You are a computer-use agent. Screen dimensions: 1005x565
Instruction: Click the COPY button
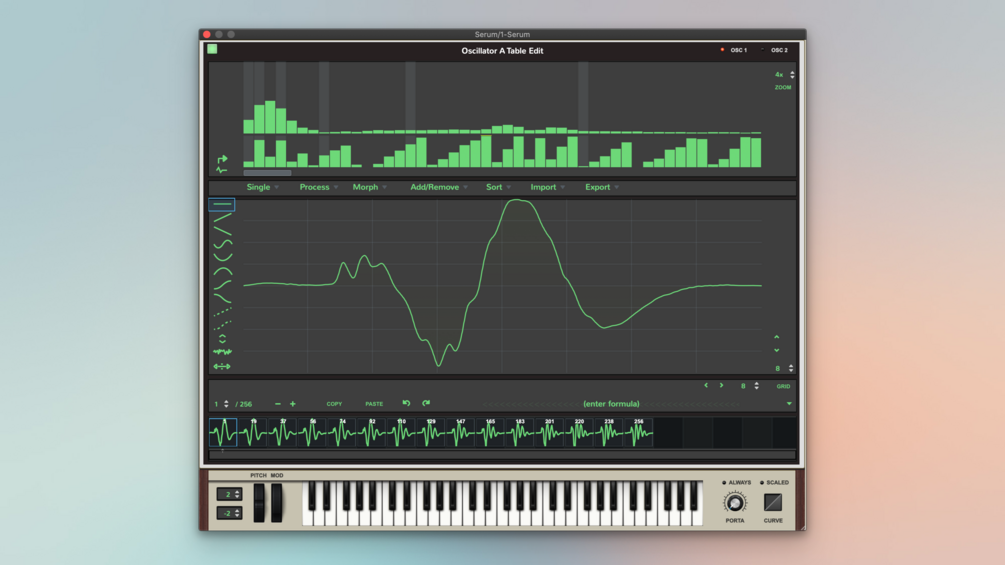(334, 404)
